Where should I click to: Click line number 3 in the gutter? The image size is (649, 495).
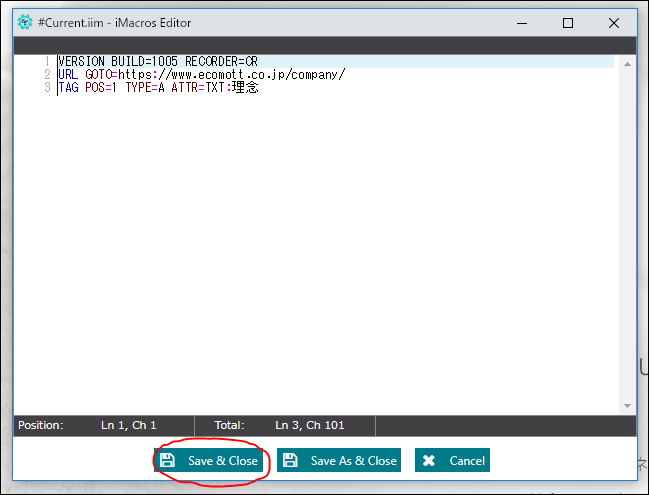(x=47, y=87)
